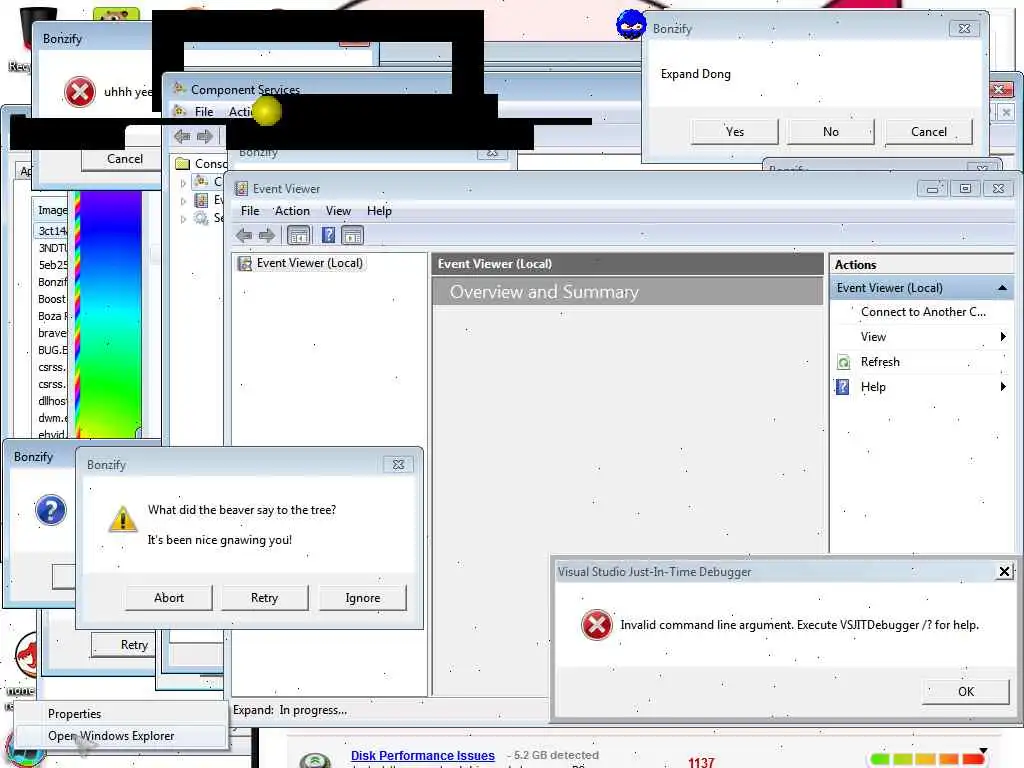Click No in the Expand Dong dialog
This screenshot has width=1024, height=768.
[831, 132]
